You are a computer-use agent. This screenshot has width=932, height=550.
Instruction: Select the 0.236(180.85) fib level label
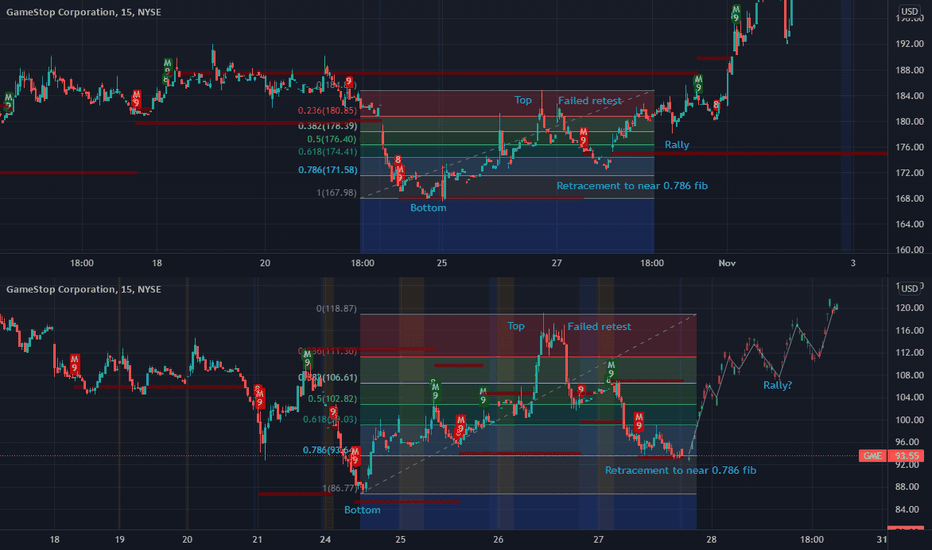point(328,111)
